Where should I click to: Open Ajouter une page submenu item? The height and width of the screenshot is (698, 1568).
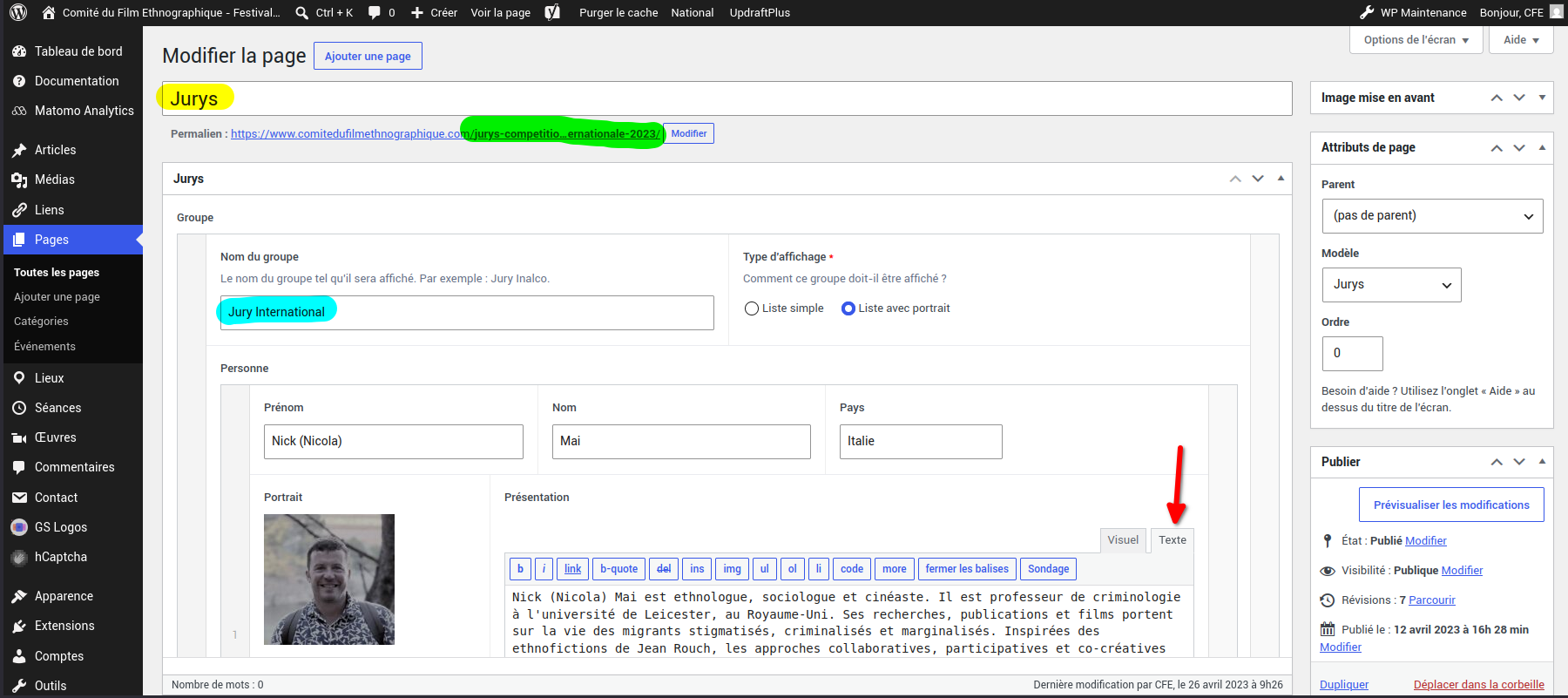[x=57, y=297]
